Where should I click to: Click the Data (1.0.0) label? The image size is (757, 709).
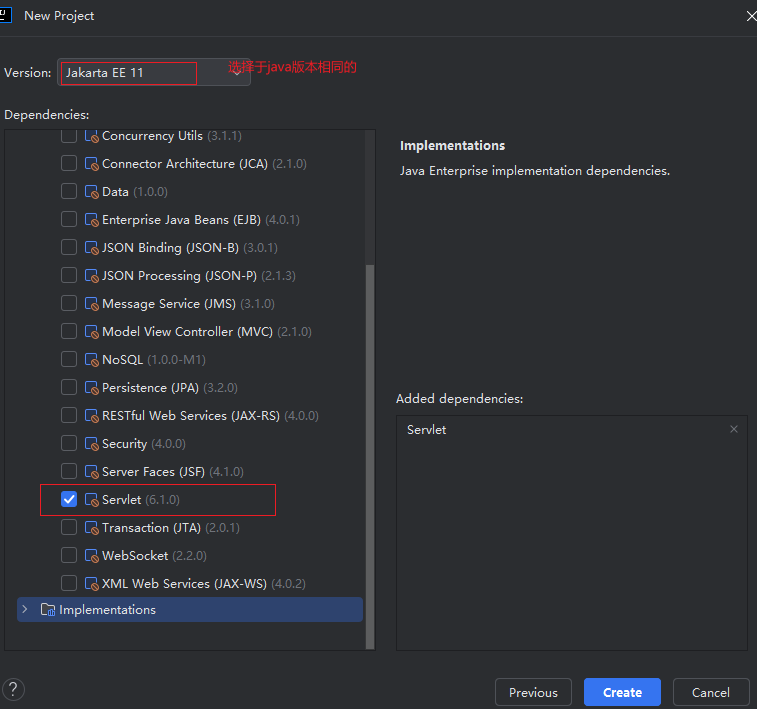coord(135,192)
